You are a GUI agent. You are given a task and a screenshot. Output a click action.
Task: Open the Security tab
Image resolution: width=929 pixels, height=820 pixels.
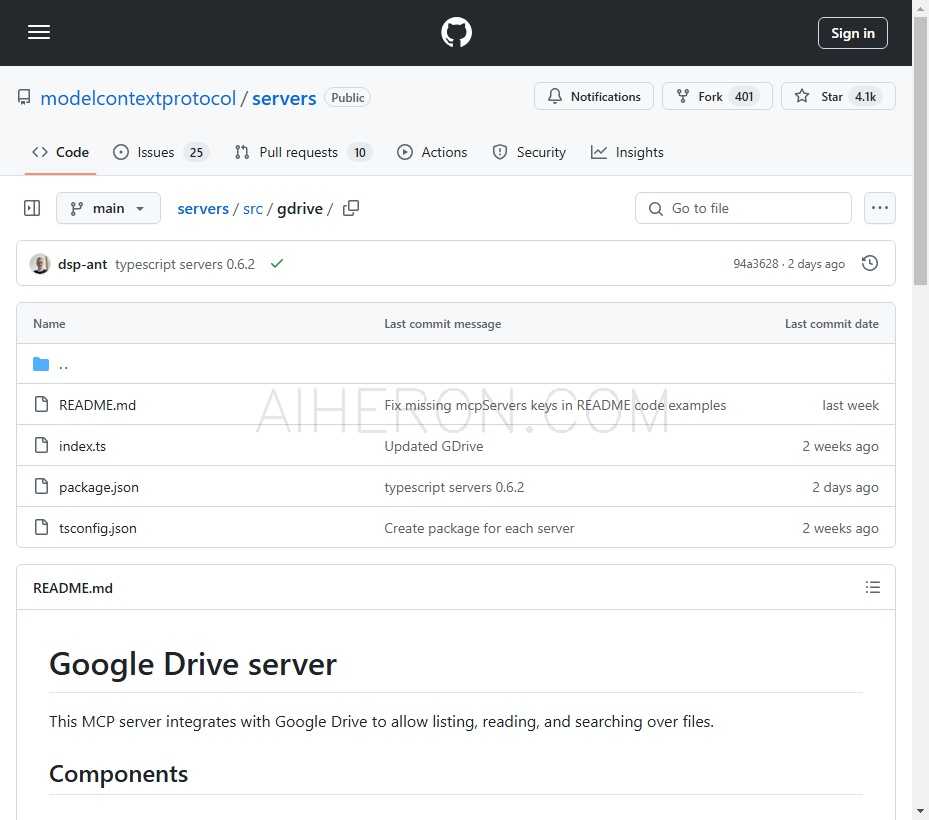pyautogui.click(x=529, y=152)
